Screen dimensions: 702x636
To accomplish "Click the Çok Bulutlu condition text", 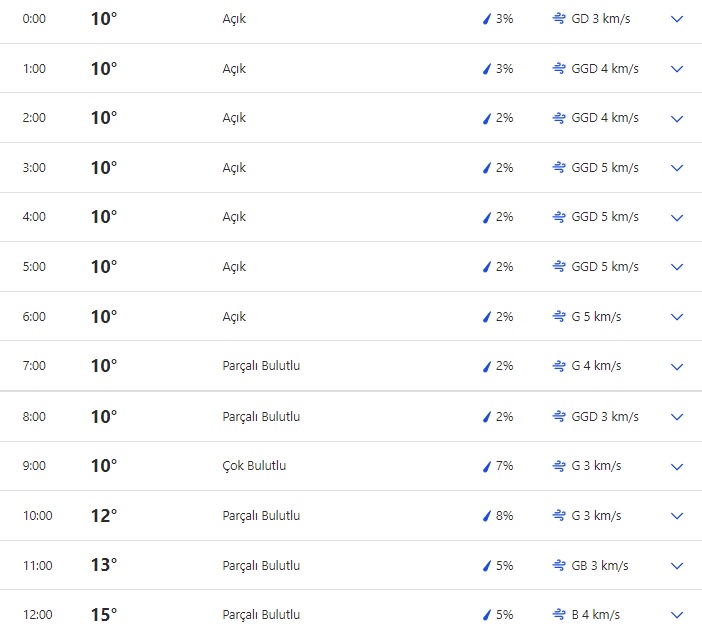I will pos(254,466).
